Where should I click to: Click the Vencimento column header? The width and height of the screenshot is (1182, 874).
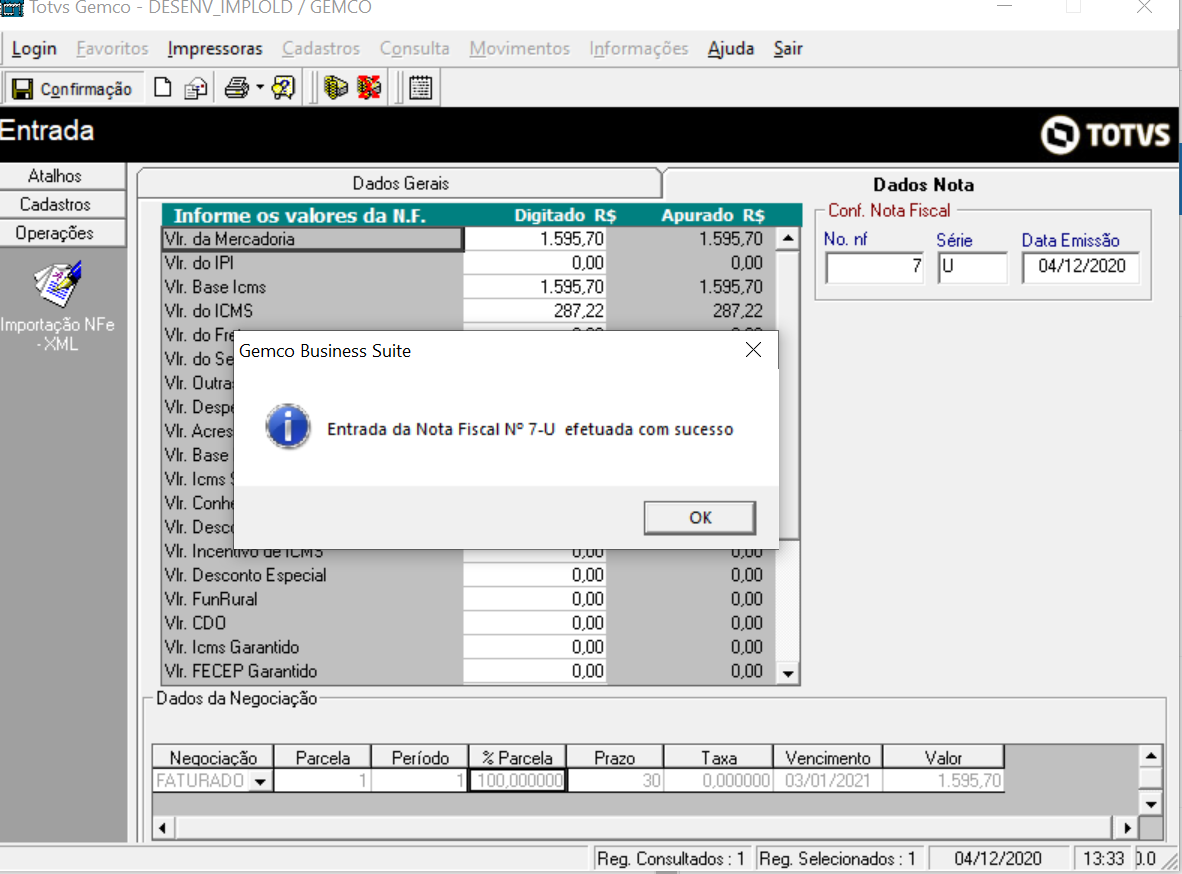(x=828, y=757)
